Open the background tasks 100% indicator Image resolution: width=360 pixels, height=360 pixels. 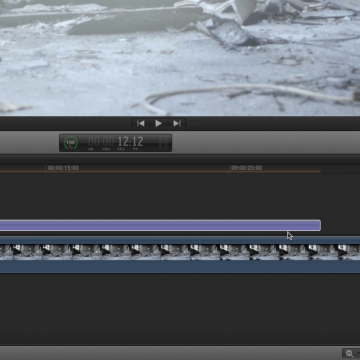click(70, 143)
